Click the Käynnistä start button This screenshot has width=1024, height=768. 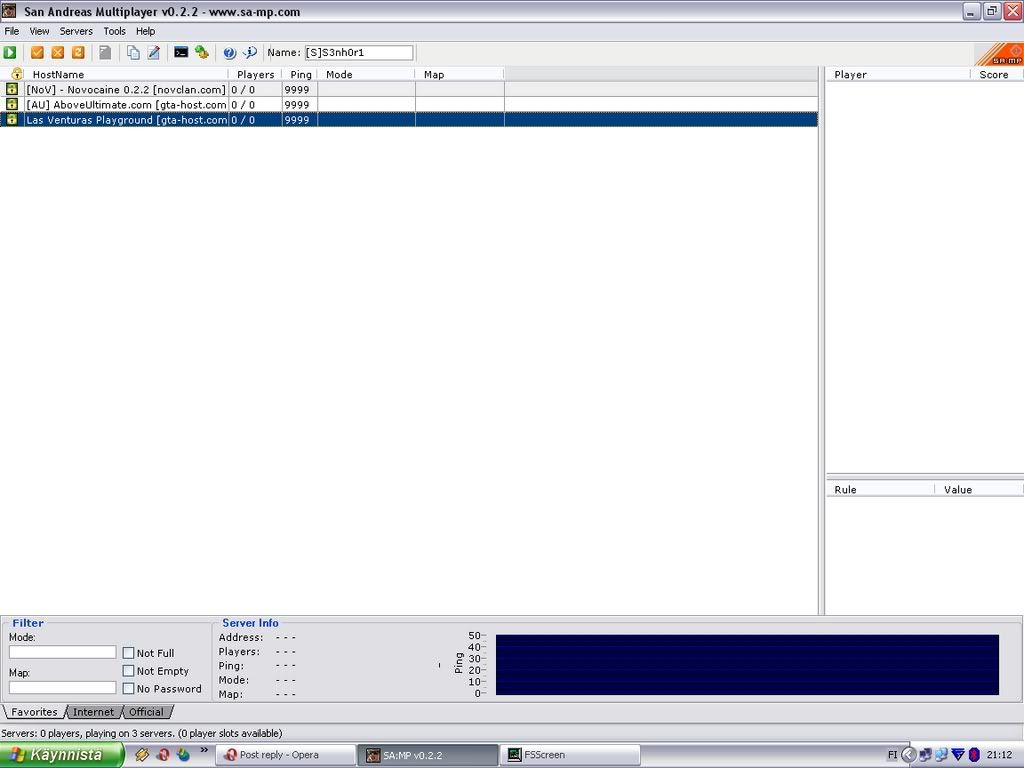(x=60, y=755)
